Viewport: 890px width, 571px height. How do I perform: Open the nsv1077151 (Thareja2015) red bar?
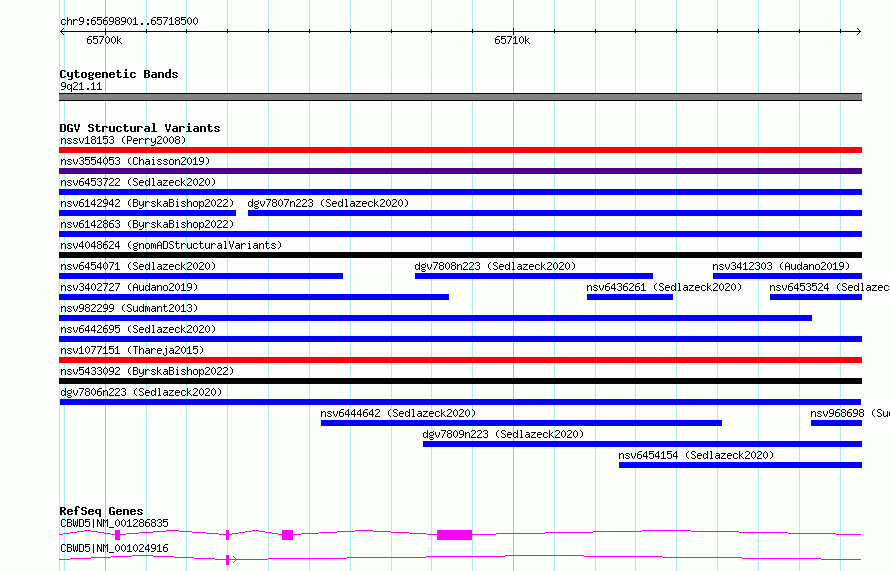[460, 360]
